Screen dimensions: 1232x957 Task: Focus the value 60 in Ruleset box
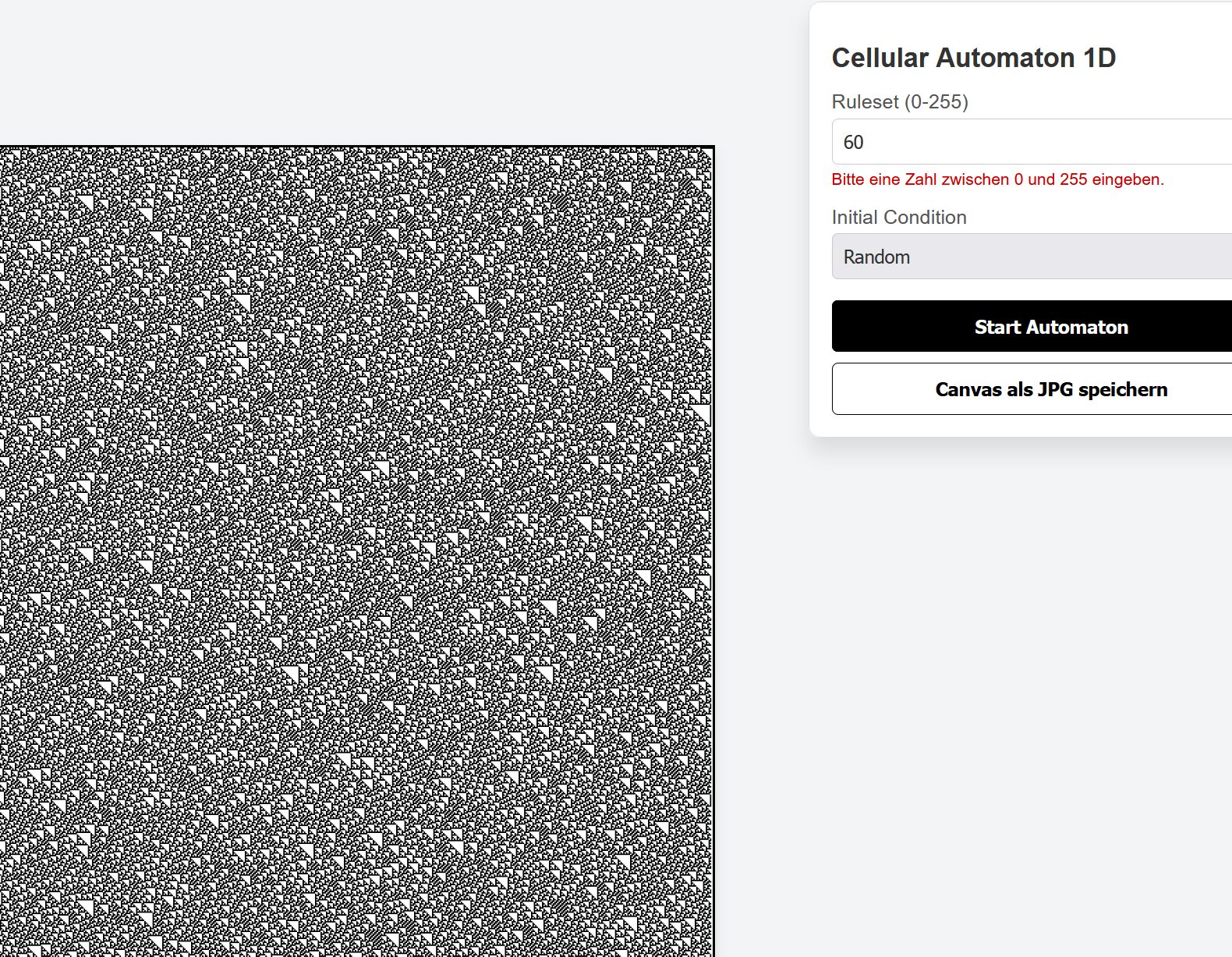click(x=853, y=143)
